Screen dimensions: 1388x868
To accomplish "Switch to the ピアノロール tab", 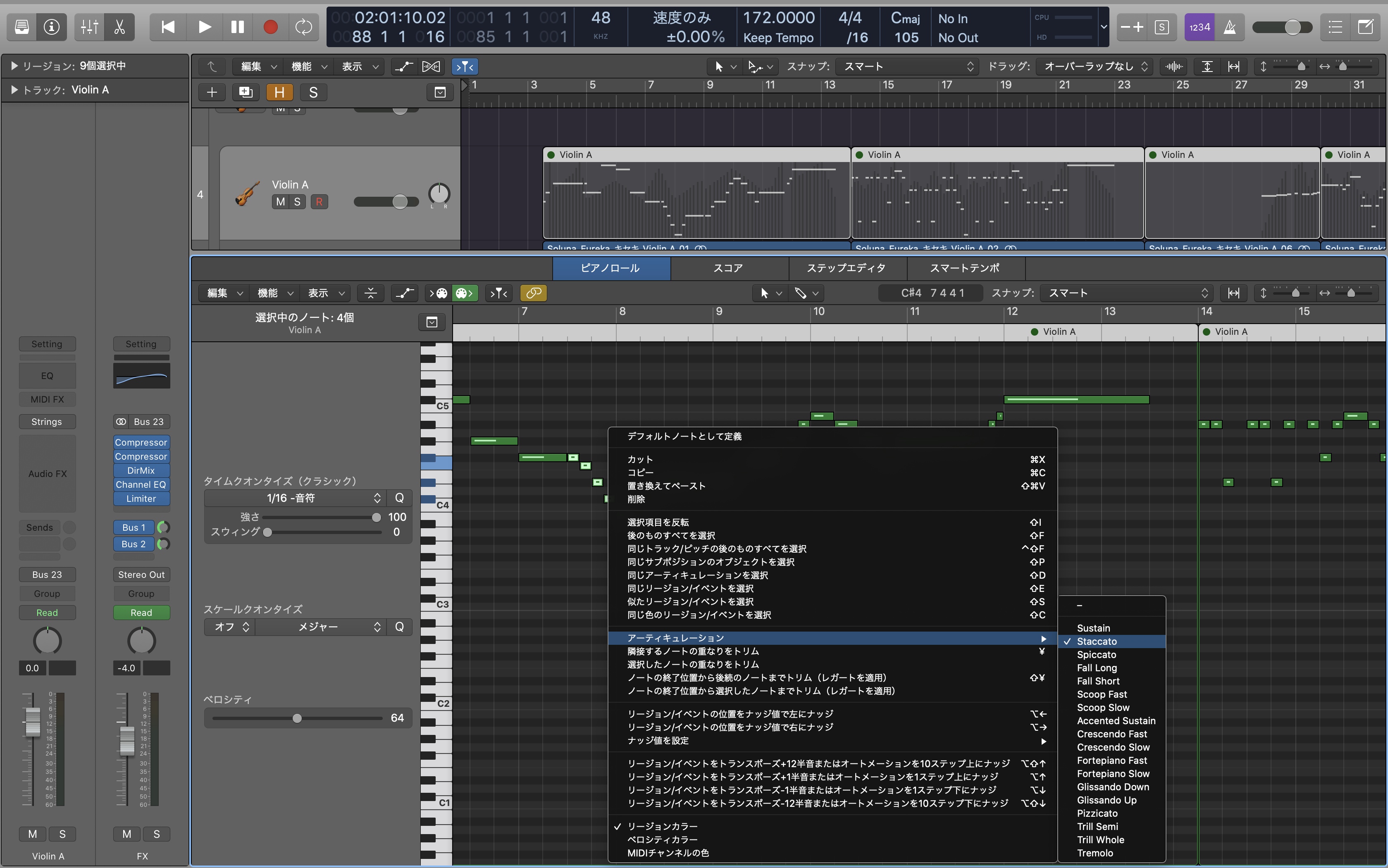I will pos(611,268).
